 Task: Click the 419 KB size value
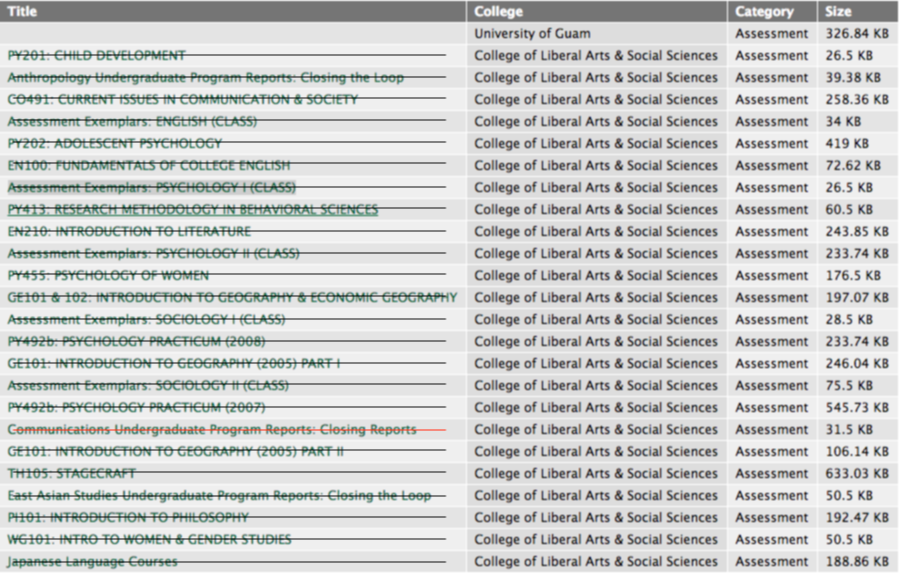point(848,144)
